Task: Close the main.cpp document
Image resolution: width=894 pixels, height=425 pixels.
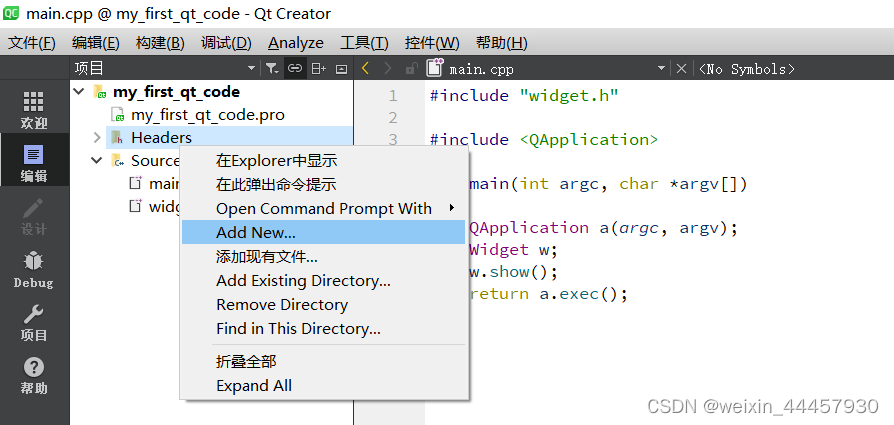Action: (681, 68)
